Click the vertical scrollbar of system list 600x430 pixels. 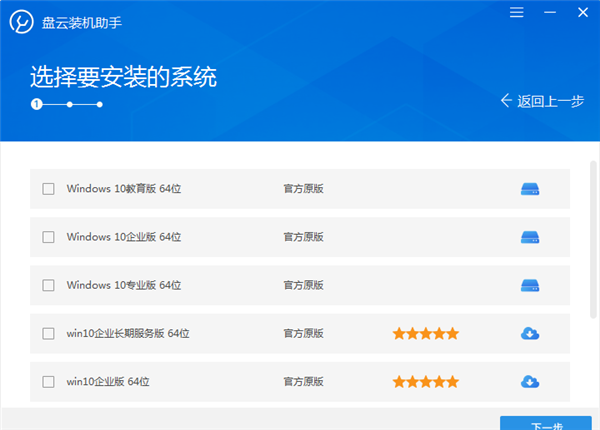[x=593, y=240]
